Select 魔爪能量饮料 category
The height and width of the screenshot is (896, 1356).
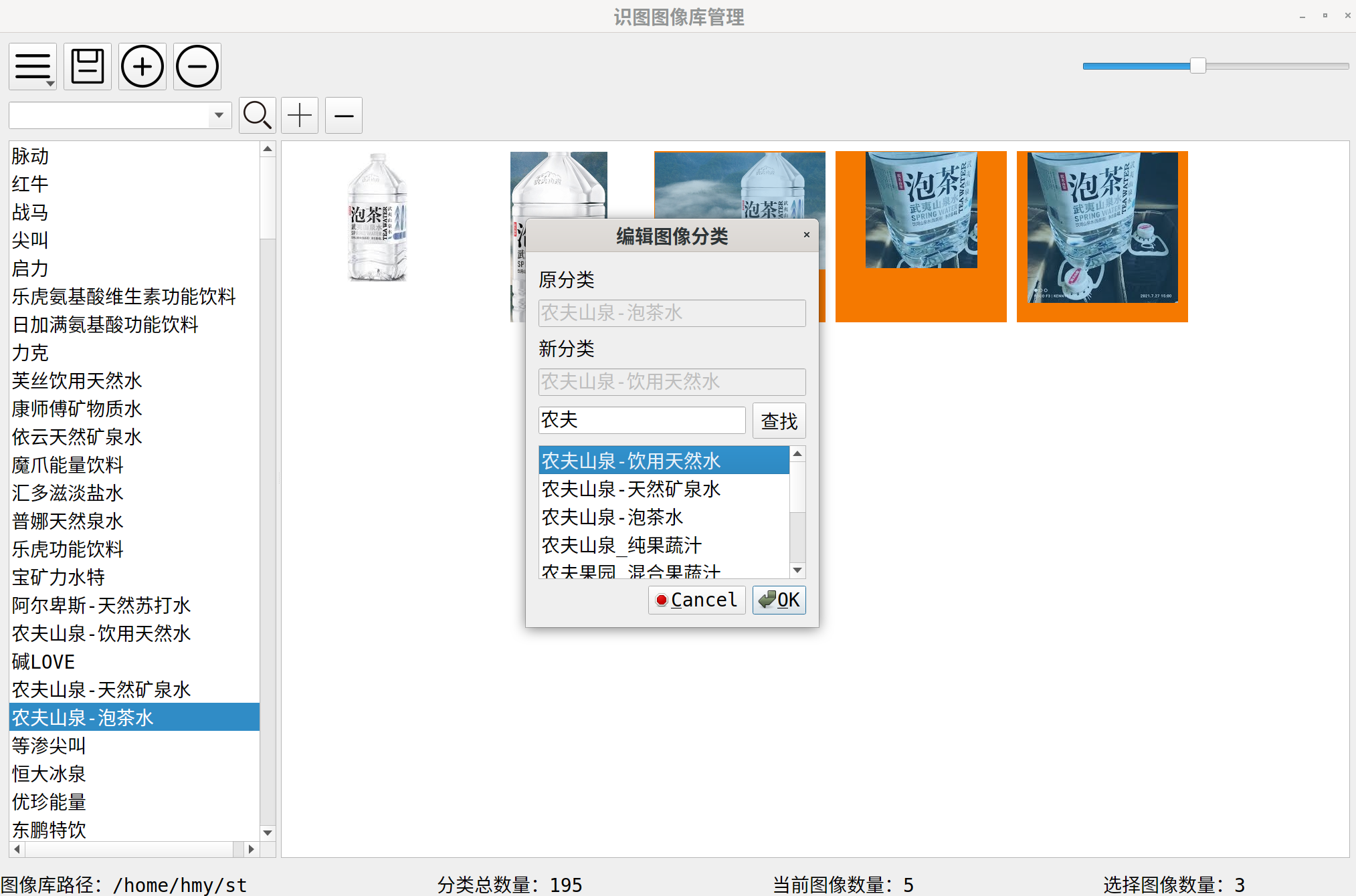[x=134, y=465]
